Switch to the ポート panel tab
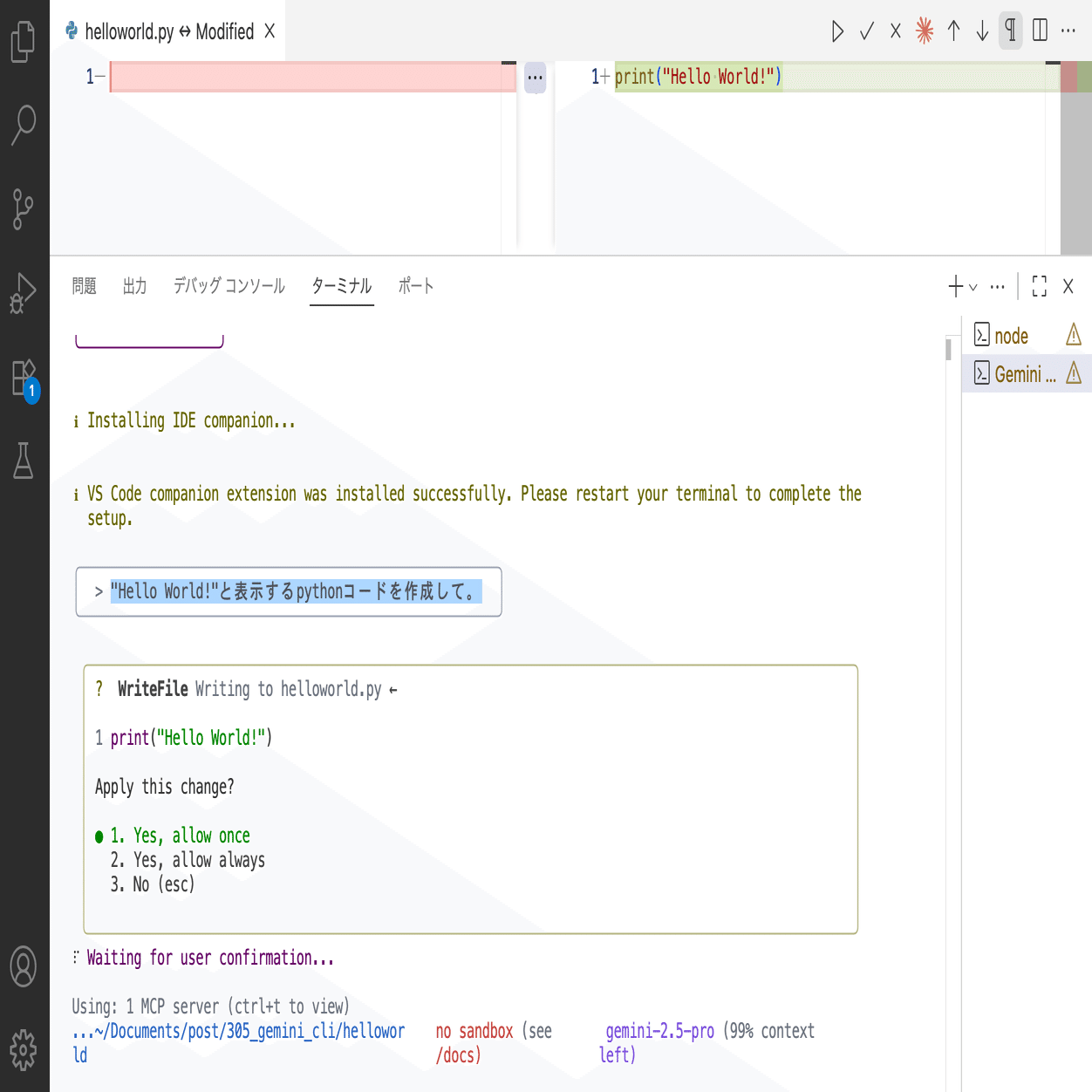This screenshot has height=1092, width=1092. (416, 286)
